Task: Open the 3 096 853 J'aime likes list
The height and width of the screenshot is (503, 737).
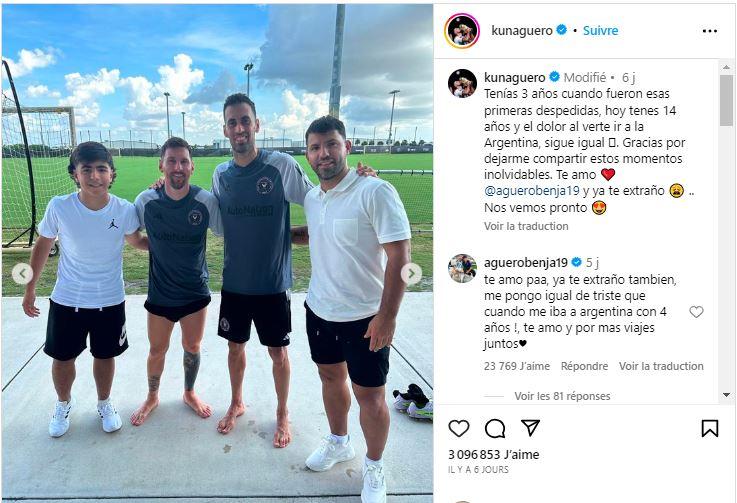Action: click(x=494, y=455)
